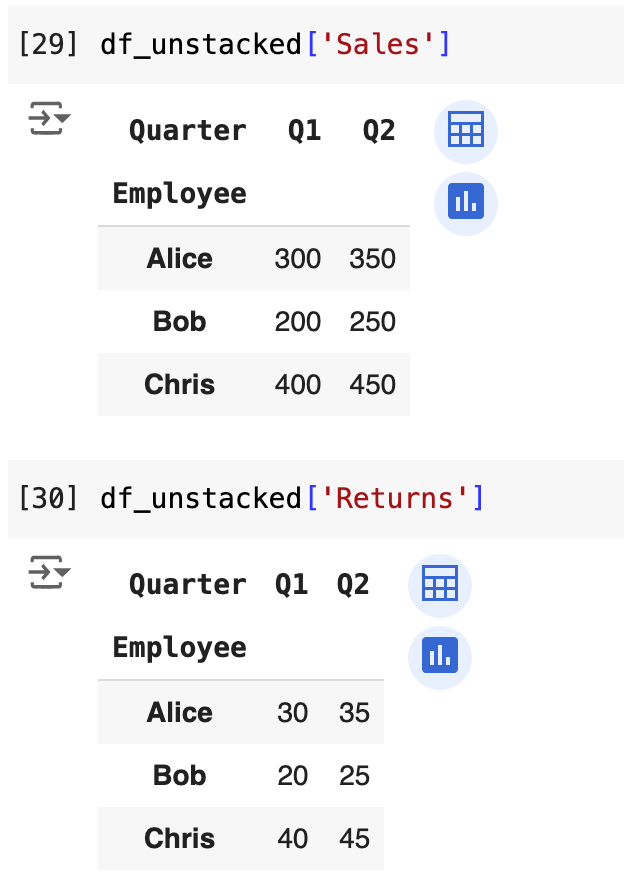624x882 pixels.
Task: Convert the Sales dataframe to interactive table
Action: click(465, 131)
